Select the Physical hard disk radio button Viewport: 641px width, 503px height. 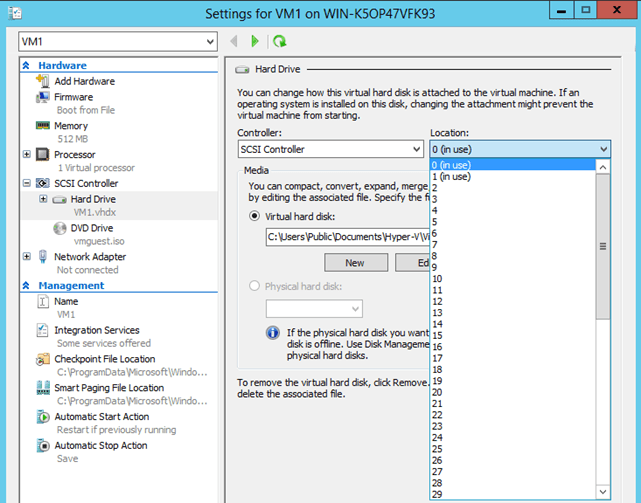click(254, 285)
